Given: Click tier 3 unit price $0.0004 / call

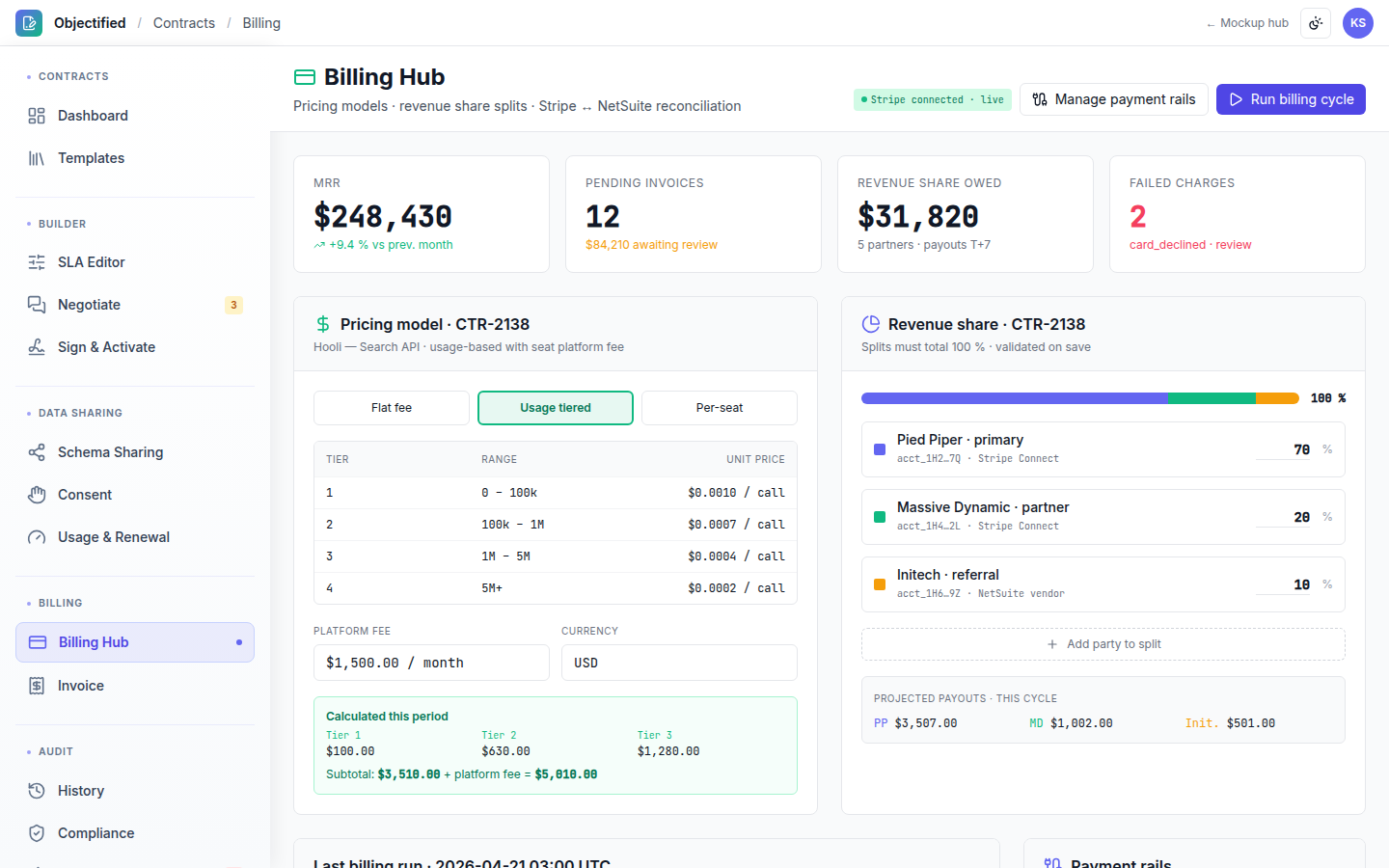Looking at the screenshot, I should [736, 556].
